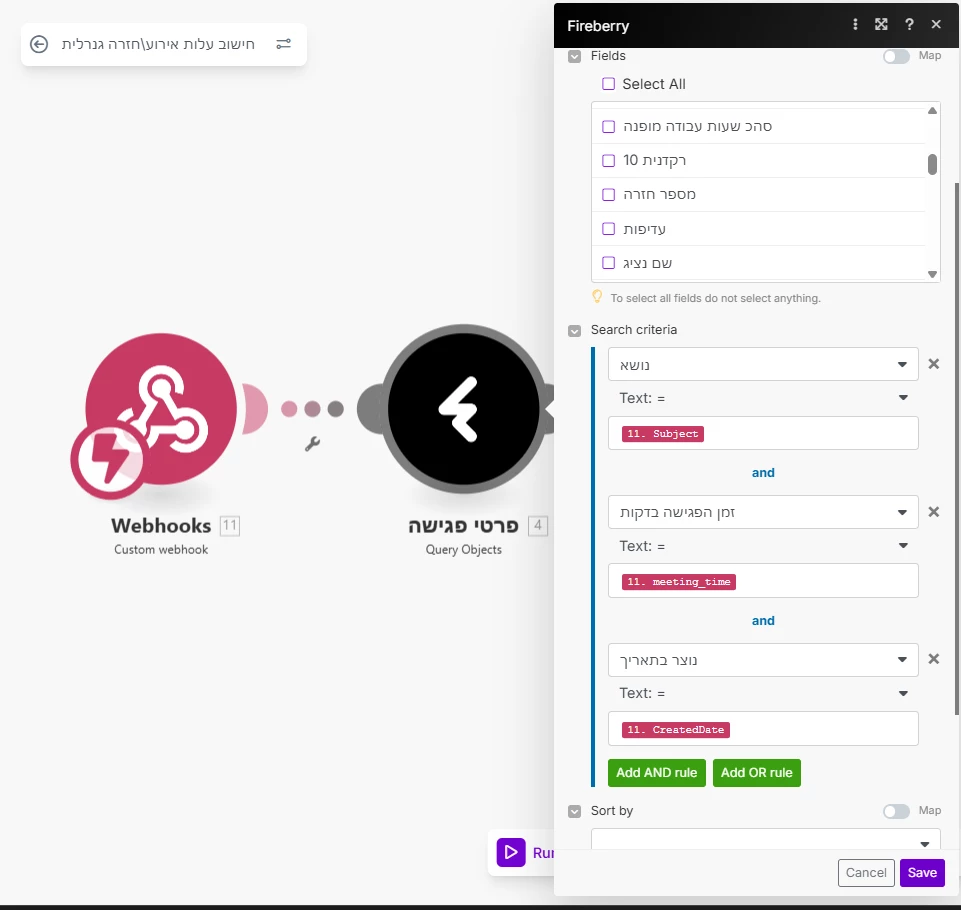This screenshot has height=910, width=961.
Task: Open the זמן הפגישה בדקות field dropdown
Action: [763, 512]
